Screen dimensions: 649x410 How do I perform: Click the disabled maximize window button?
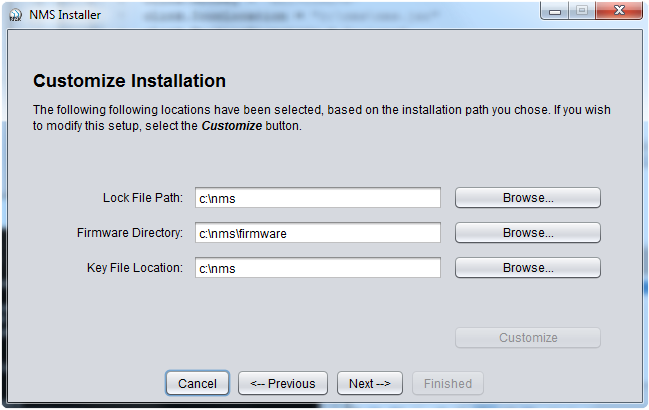(x=582, y=11)
